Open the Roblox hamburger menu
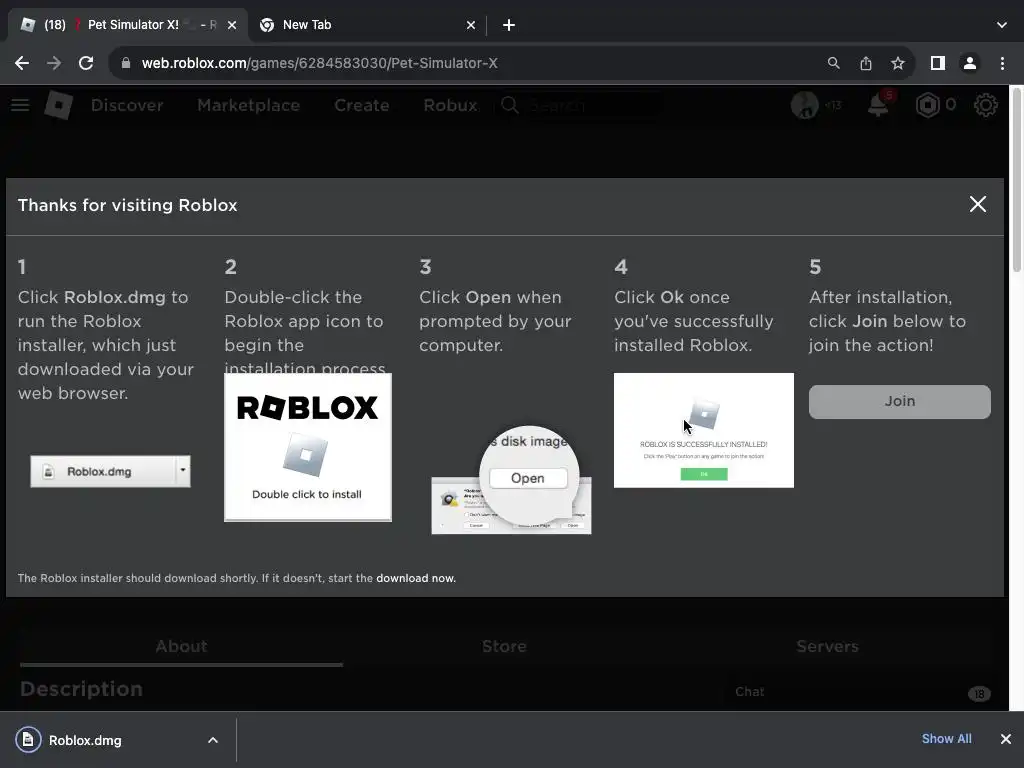1024x768 pixels. [x=20, y=104]
